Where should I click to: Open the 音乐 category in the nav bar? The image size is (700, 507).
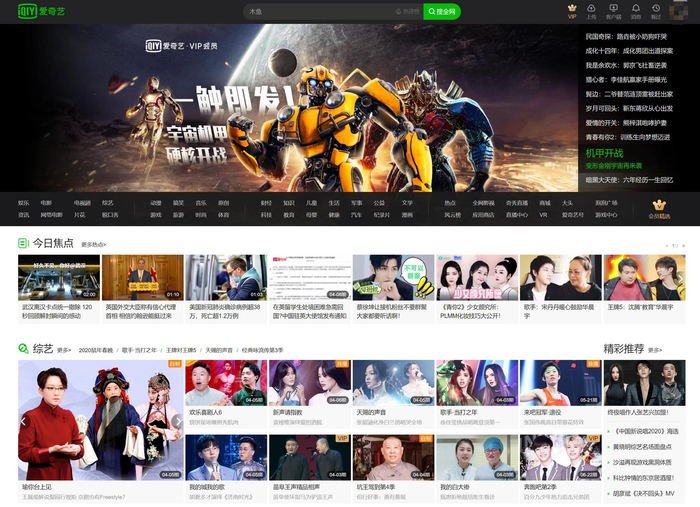(201, 203)
